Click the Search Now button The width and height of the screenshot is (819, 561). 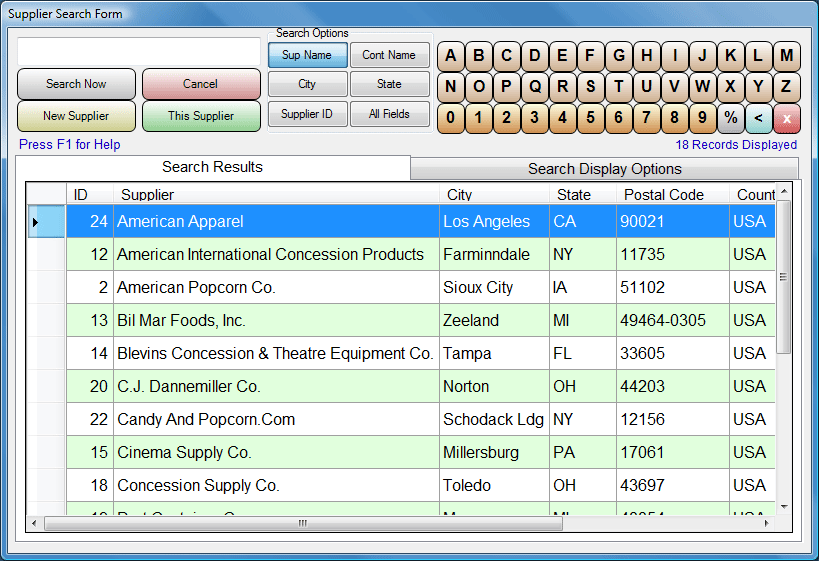pos(76,84)
